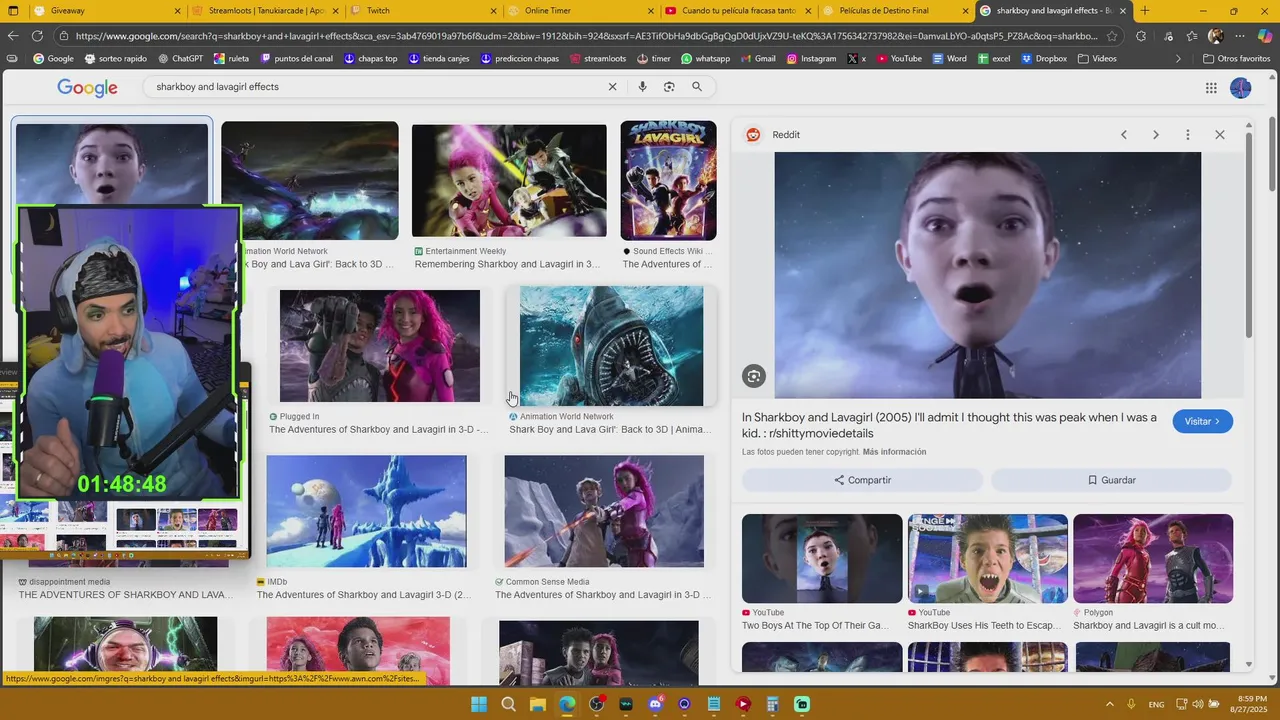Show hidden system tray icons
Image resolution: width=1280 pixels, height=720 pixels.
click(1109, 704)
